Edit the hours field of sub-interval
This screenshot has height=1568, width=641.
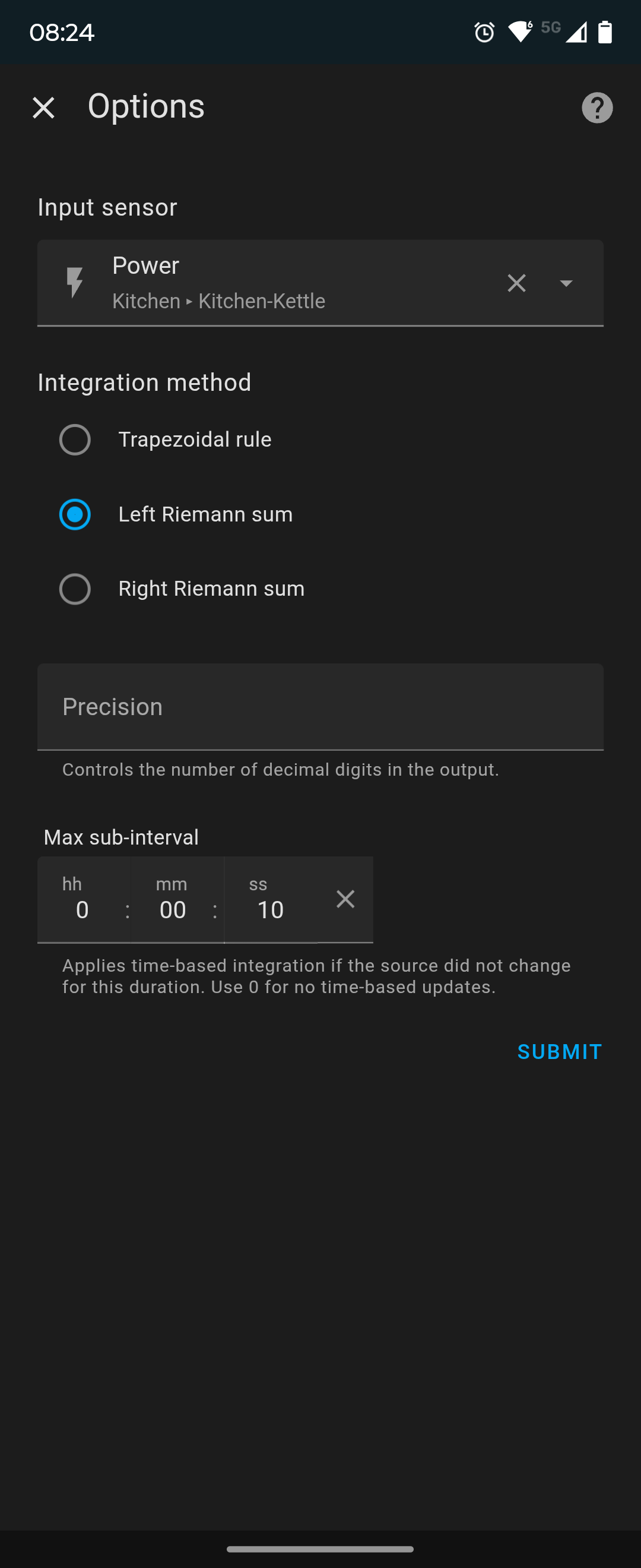click(83, 900)
